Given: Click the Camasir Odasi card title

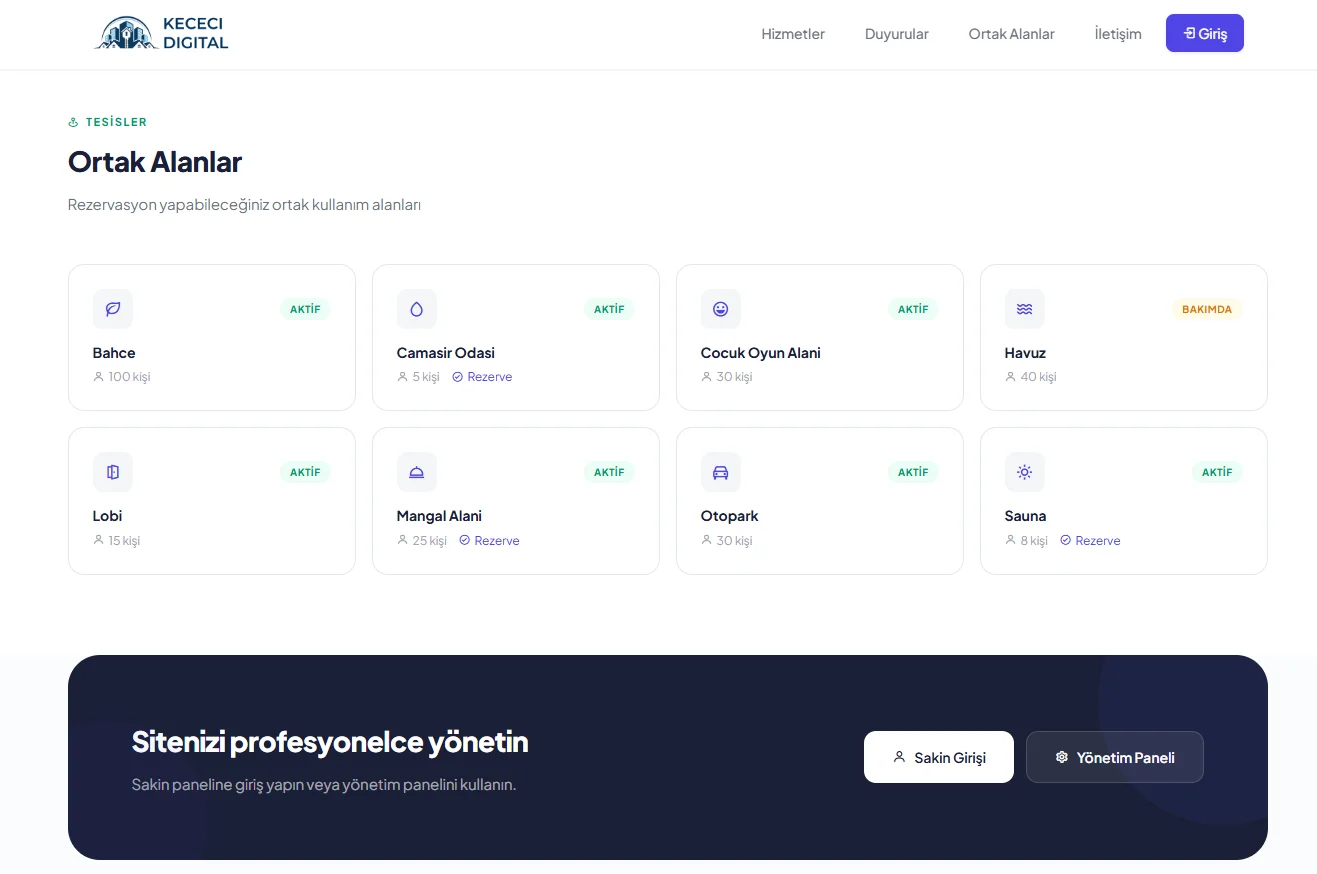Looking at the screenshot, I should pyautogui.click(x=446, y=353).
